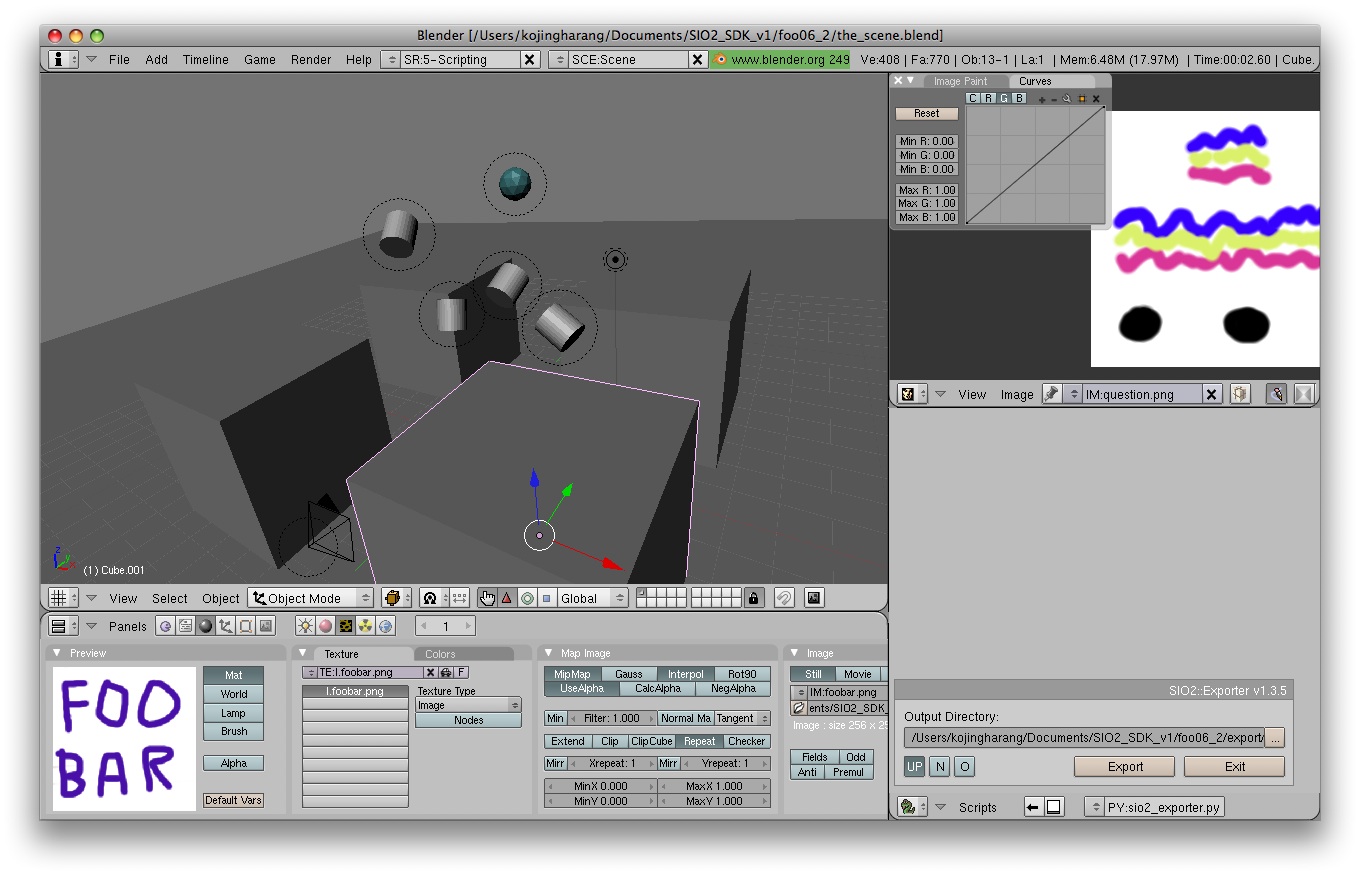Click the zoom in plus icon in Curves panel

pyautogui.click(x=1042, y=99)
